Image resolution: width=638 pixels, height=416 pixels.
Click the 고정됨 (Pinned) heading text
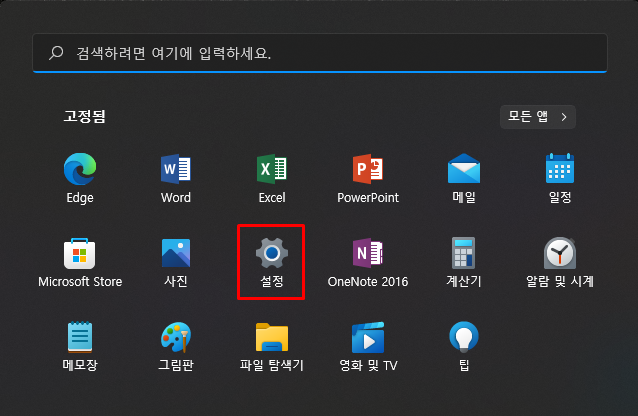[x=84, y=116]
